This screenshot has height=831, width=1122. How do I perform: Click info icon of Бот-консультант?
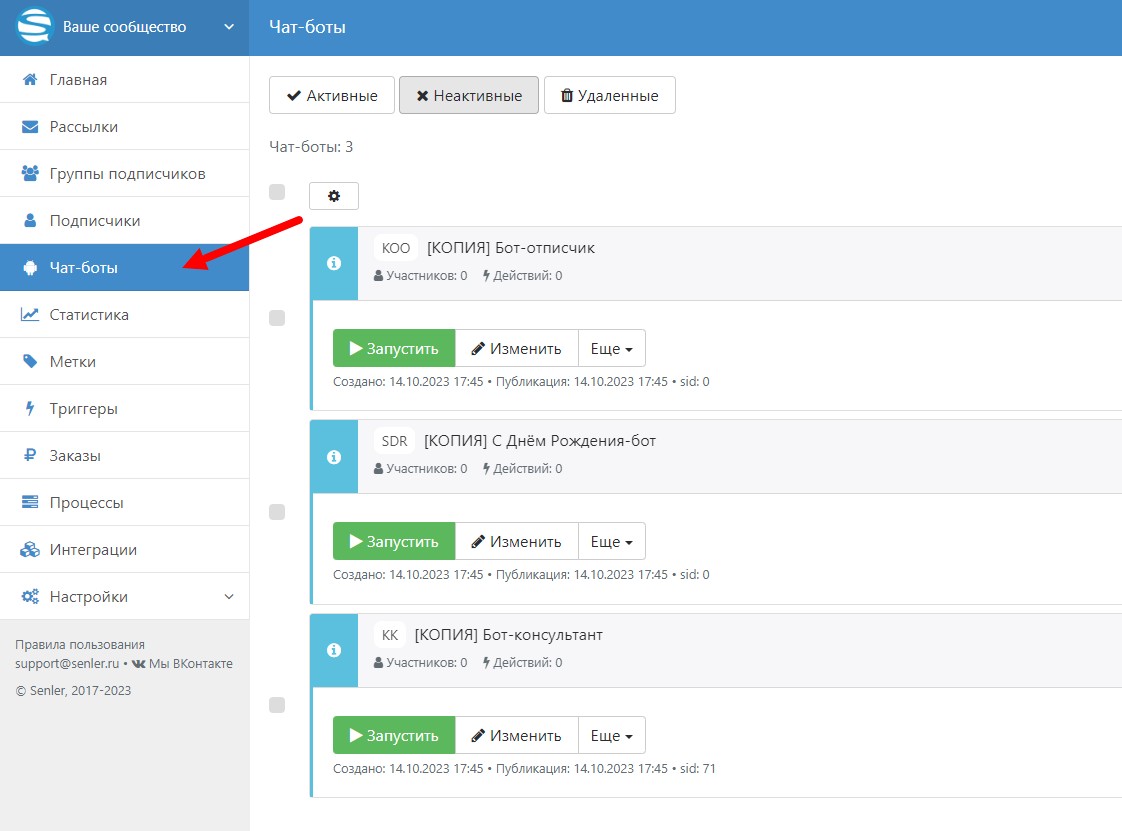tap(334, 650)
